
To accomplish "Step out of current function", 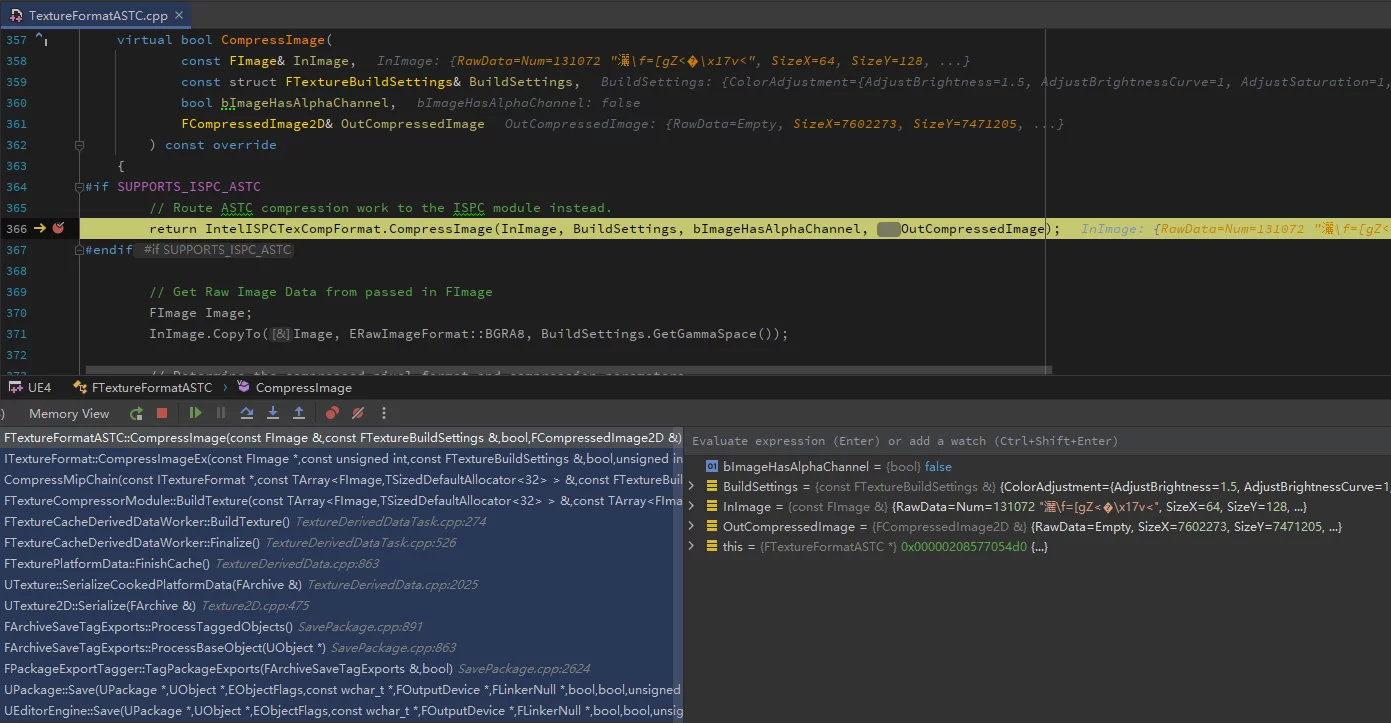I will [299, 413].
